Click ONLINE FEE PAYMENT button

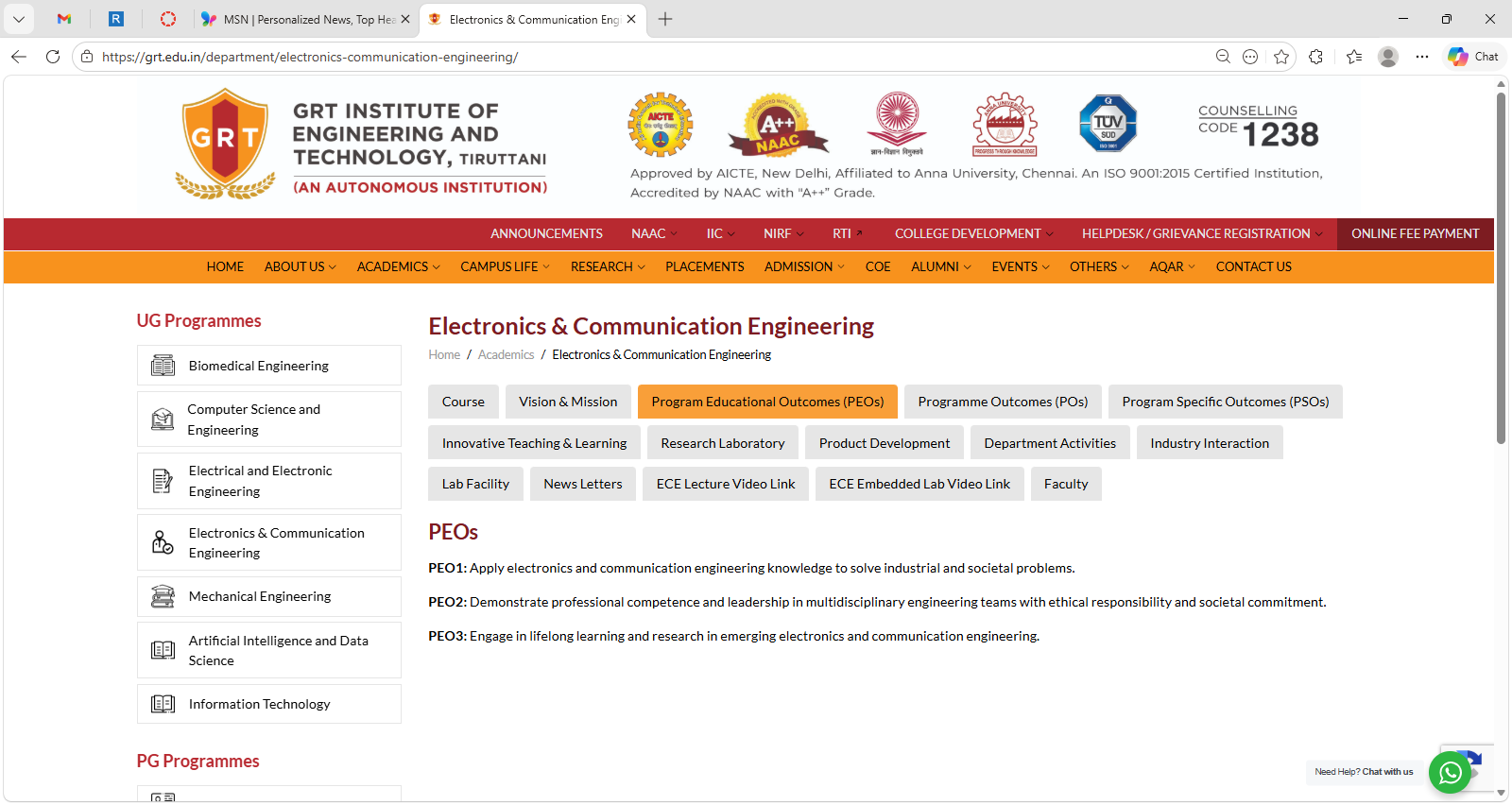tap(1415, 234)
